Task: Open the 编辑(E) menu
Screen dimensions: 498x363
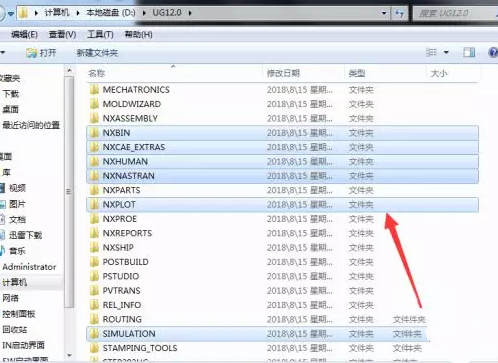Action: coord(24,34)
